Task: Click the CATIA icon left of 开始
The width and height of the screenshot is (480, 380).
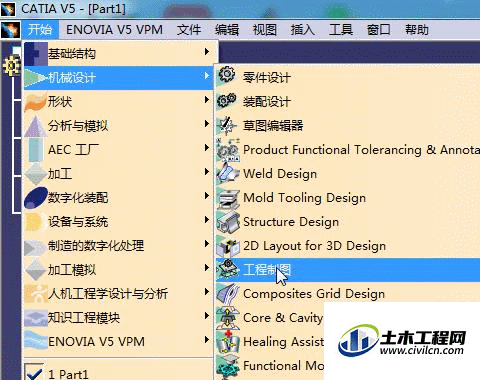Action: pyautogui.click(x=11, y=30)
